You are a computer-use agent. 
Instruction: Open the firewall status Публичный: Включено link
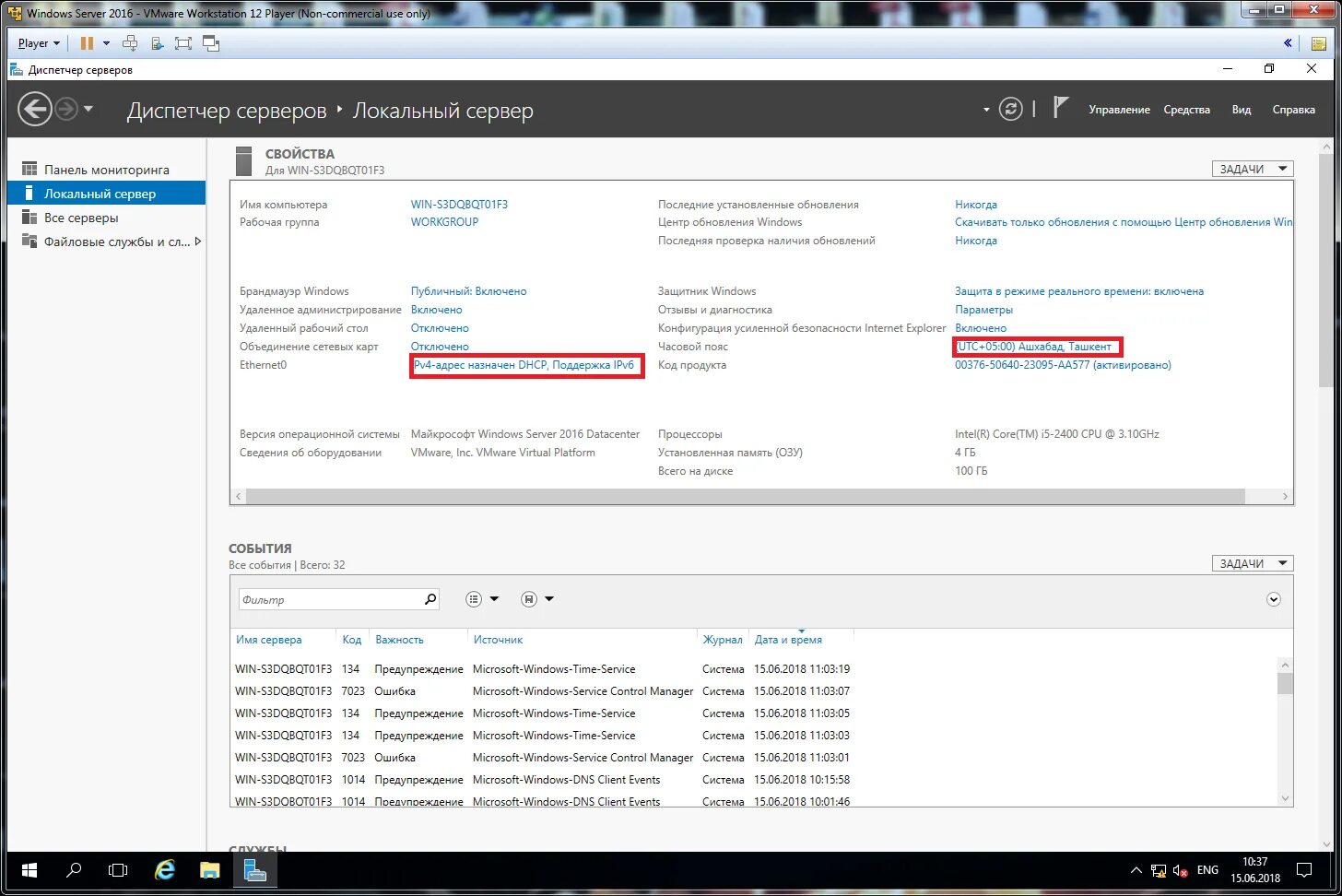[x=468, y=291]
